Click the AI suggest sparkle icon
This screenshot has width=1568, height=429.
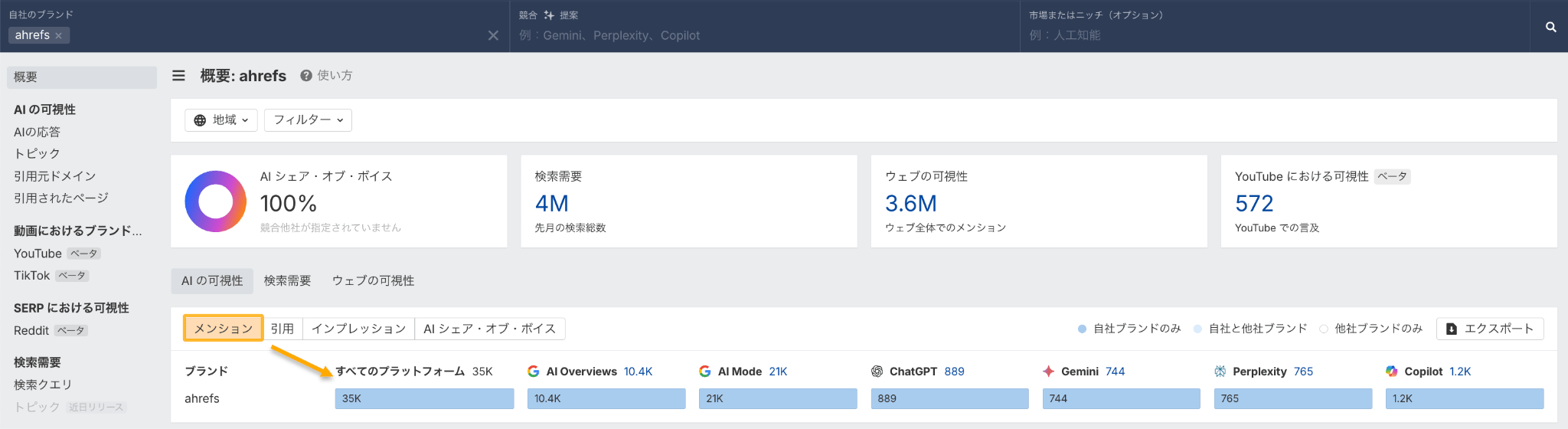click(x=549, y=15)
